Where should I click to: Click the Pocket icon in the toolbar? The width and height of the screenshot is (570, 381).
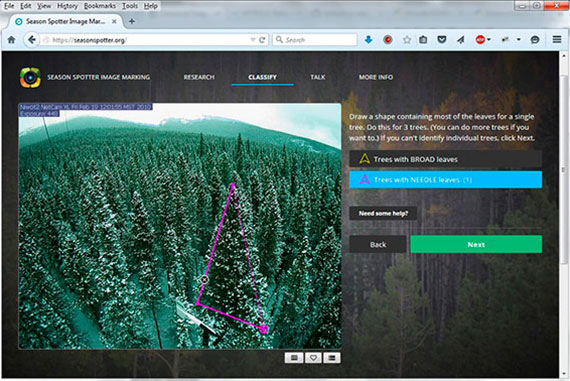point(442,40)
